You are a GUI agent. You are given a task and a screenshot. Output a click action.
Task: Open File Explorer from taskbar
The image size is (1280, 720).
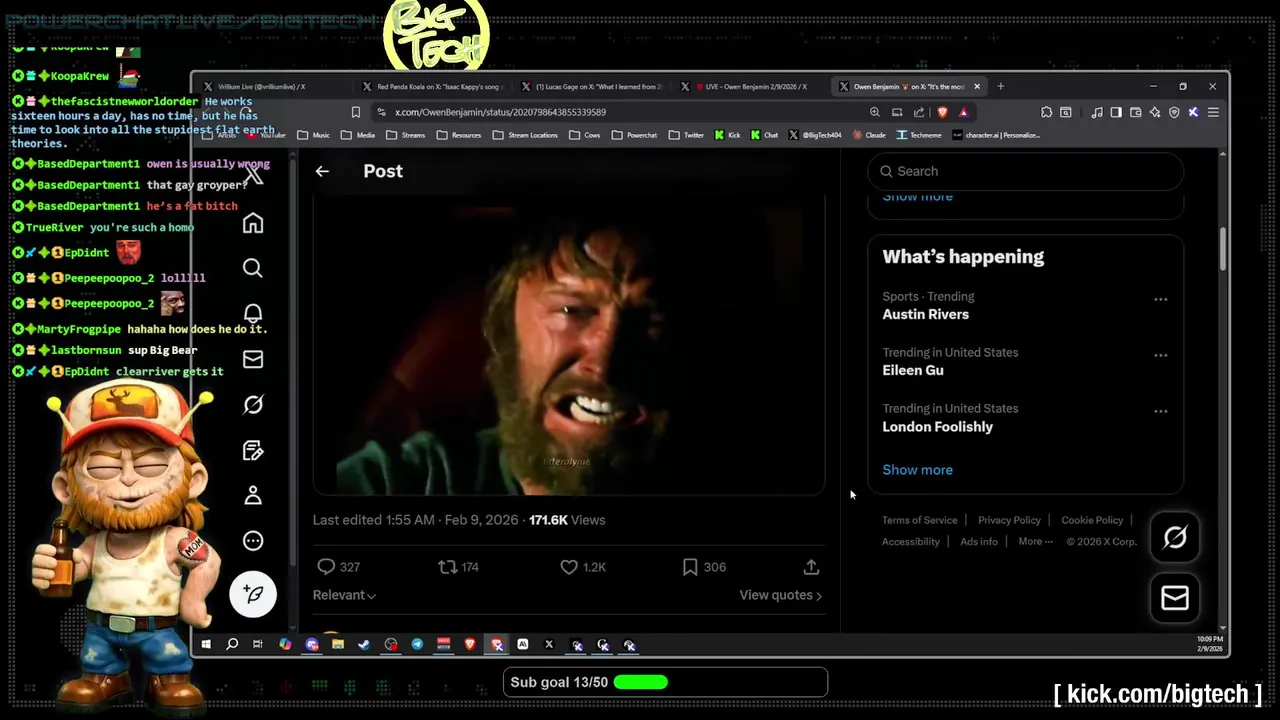tap(338, 645)
